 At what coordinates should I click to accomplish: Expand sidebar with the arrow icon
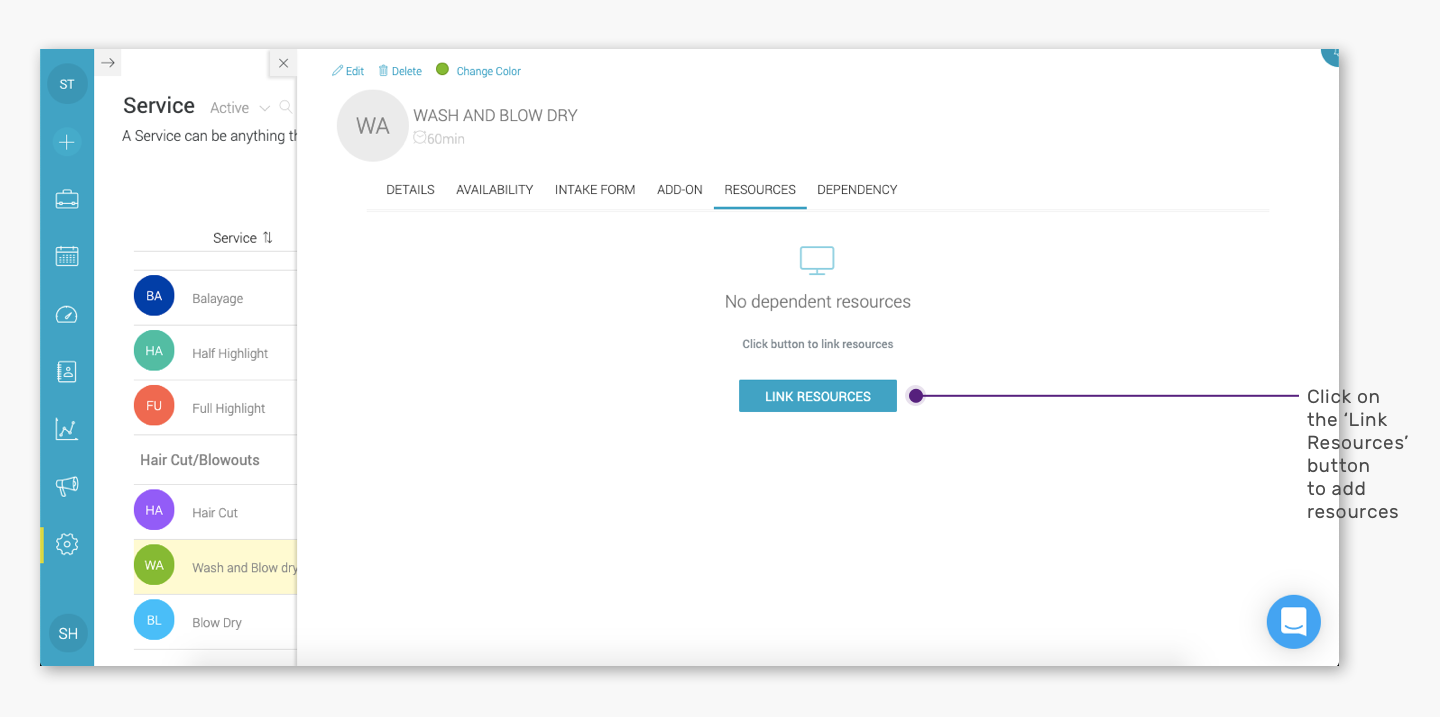point(108,62)
